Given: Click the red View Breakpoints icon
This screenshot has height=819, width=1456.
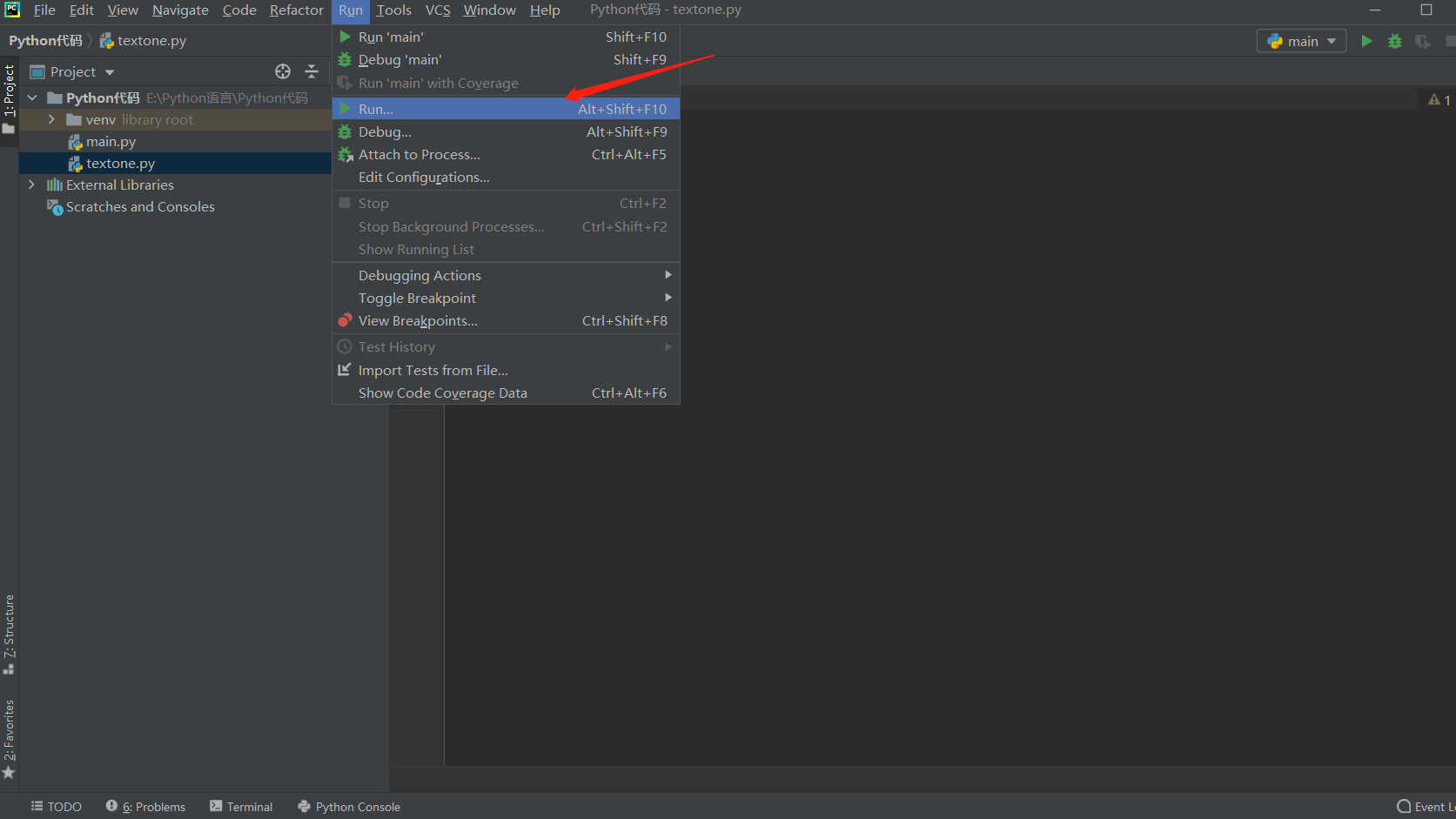Looking at the screenshot, I should tap(345, 320).
